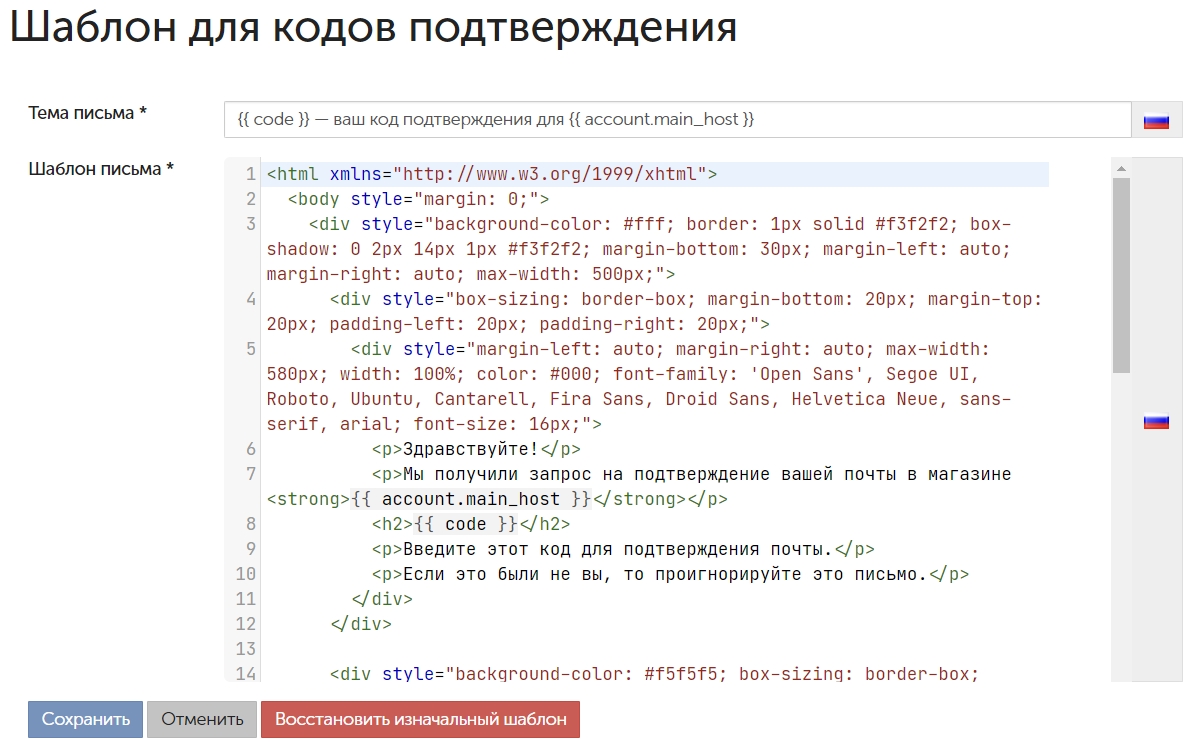Screen dimensions: 1191x742
Task: Click the "Отменить" cancel button
Action: [x=202, y=719]
